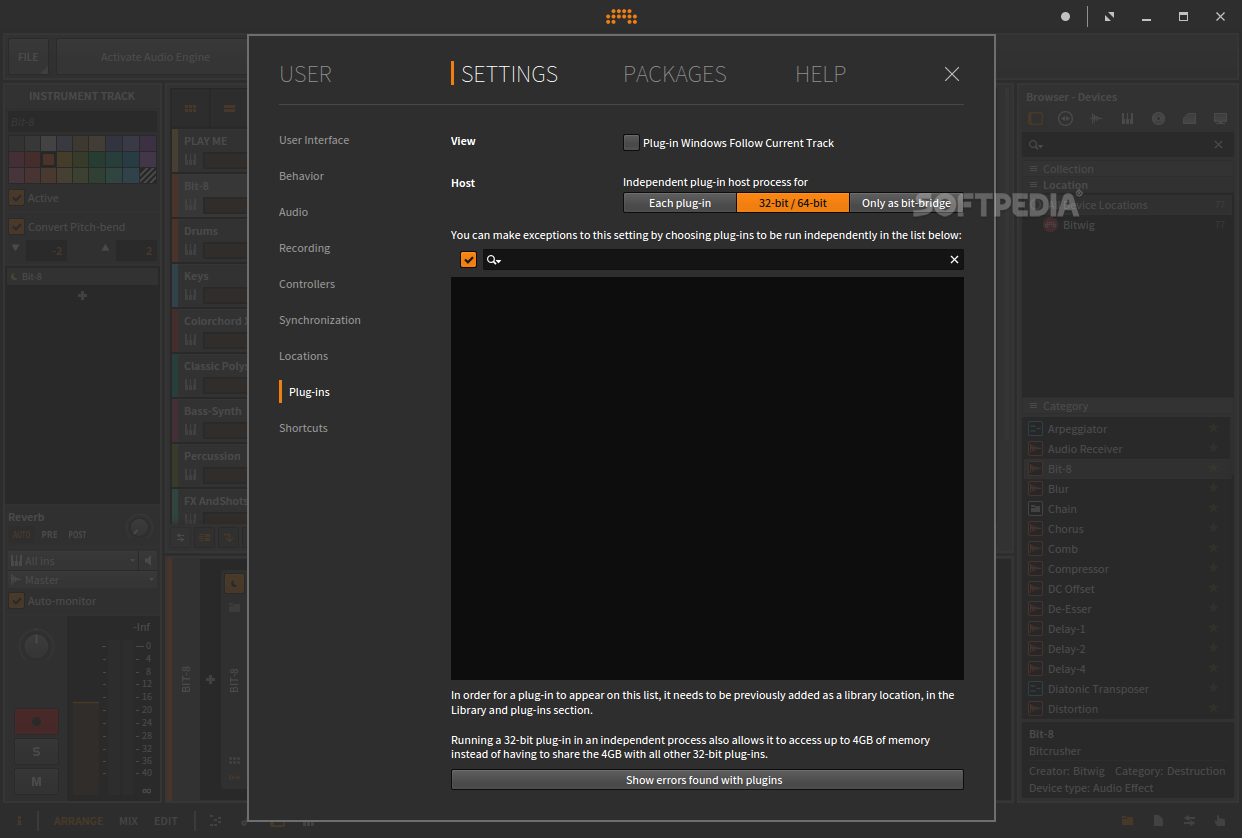Click Show errors found with plugins
Screen dimensions: 1242x838
(707, 780)
